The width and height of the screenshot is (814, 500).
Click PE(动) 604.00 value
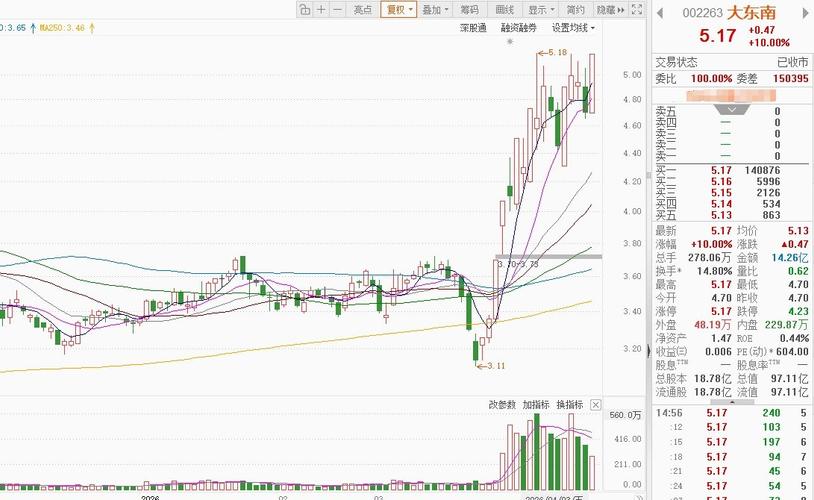[792, 352]
